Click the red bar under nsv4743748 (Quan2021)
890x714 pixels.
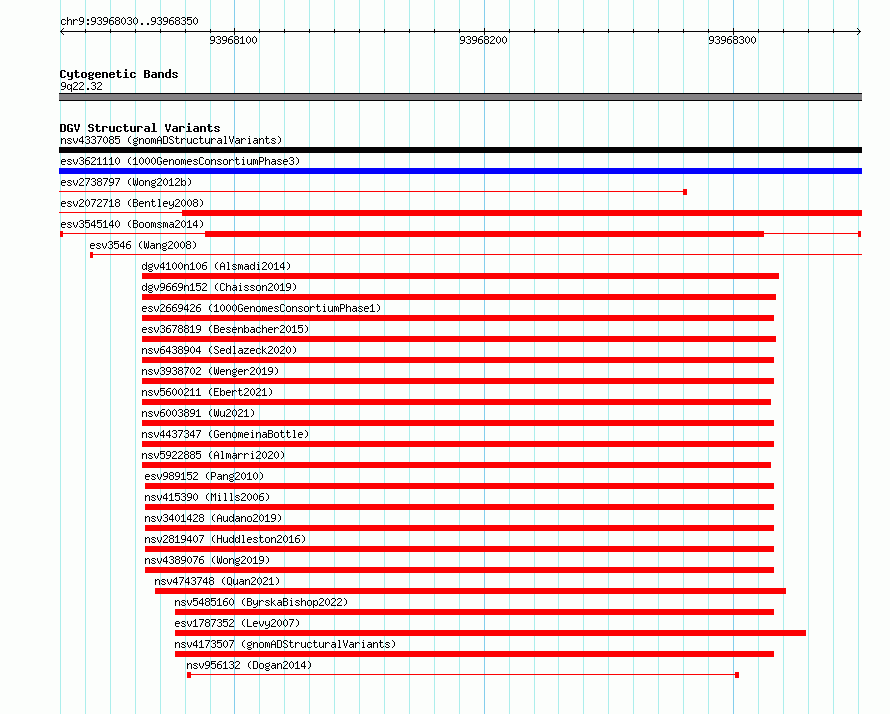click(471, 591)
